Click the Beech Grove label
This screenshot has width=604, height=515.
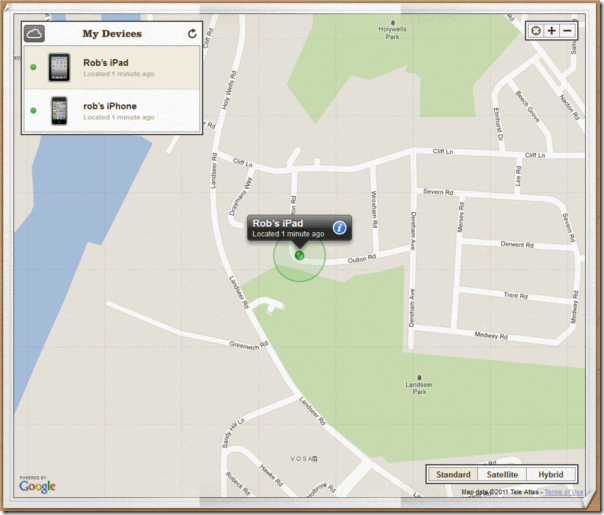(528, 106)
